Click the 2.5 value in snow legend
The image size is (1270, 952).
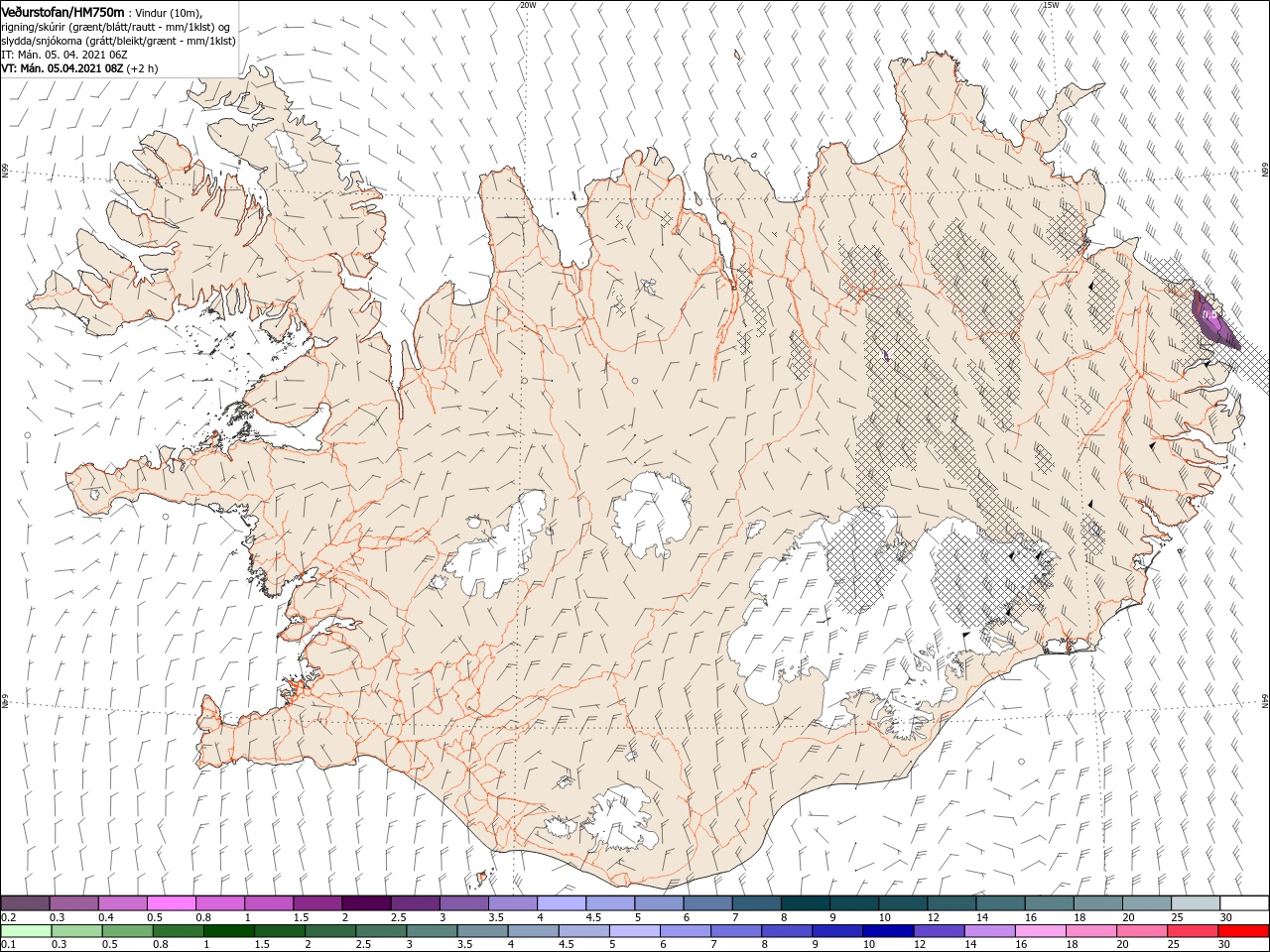point(398,917)
